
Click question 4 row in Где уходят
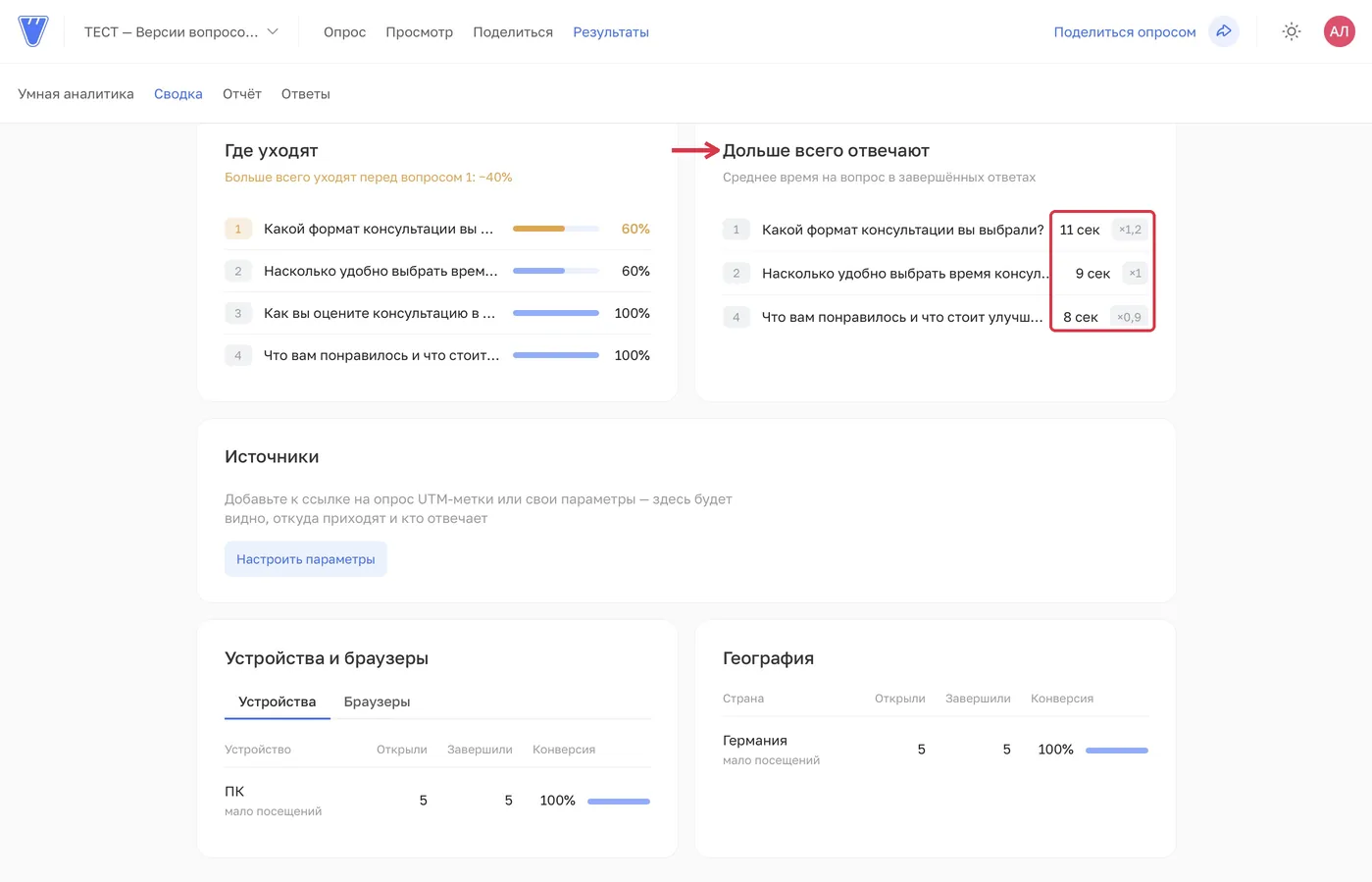click(437, 355)
